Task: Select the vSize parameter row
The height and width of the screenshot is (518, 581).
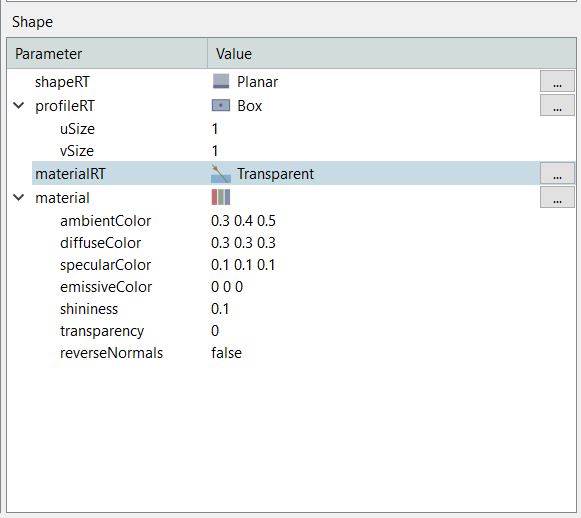Action: click(x=77, y=151)
